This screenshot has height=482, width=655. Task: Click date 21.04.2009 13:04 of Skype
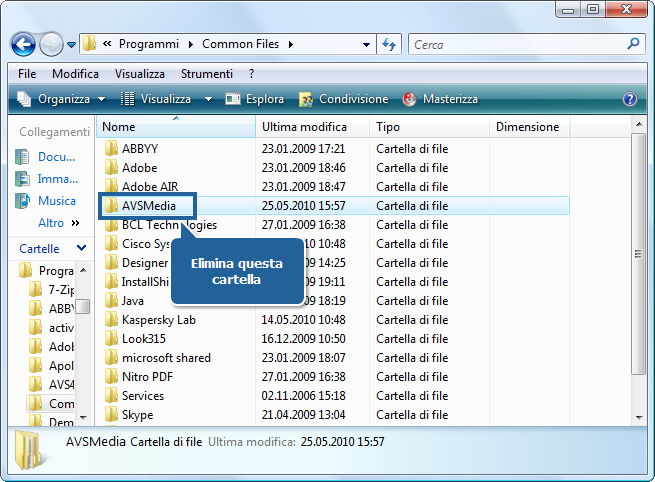pyautogui.click(x=303, y=415)
